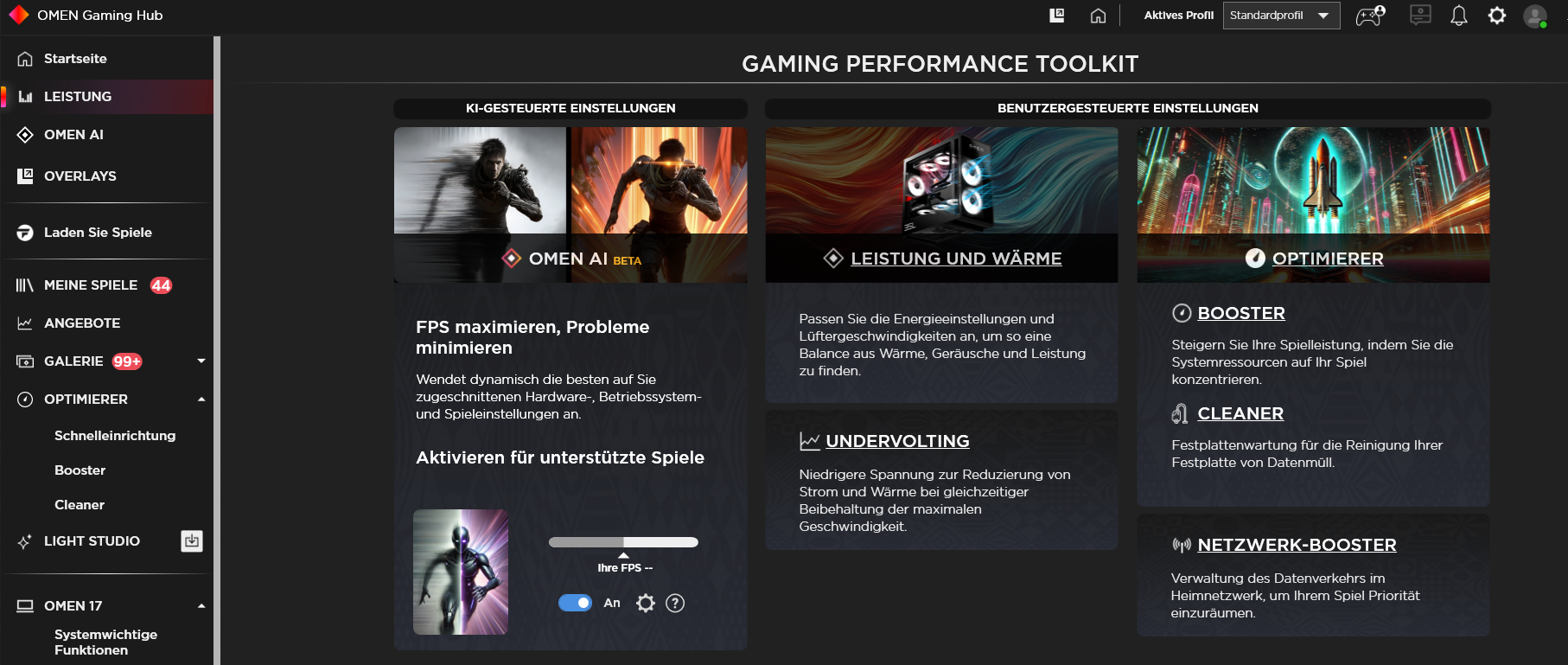Click the BENUTZERGESTEUERTE EINSTELLUNGEN header

click(x=1128, y=108)
